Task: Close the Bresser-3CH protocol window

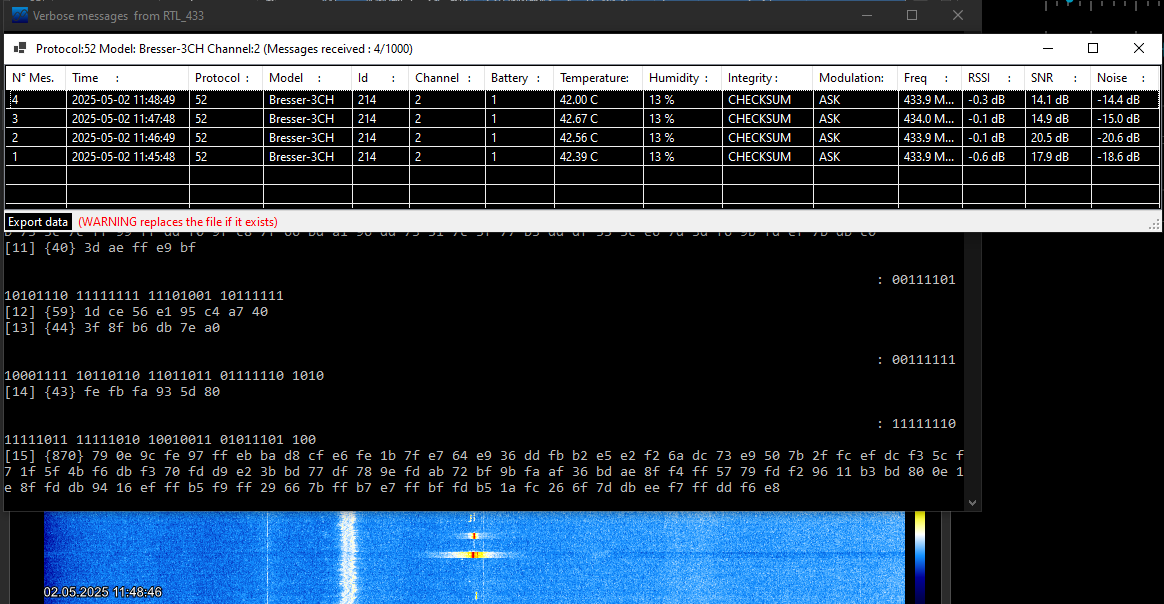Action: point(1139,48)
